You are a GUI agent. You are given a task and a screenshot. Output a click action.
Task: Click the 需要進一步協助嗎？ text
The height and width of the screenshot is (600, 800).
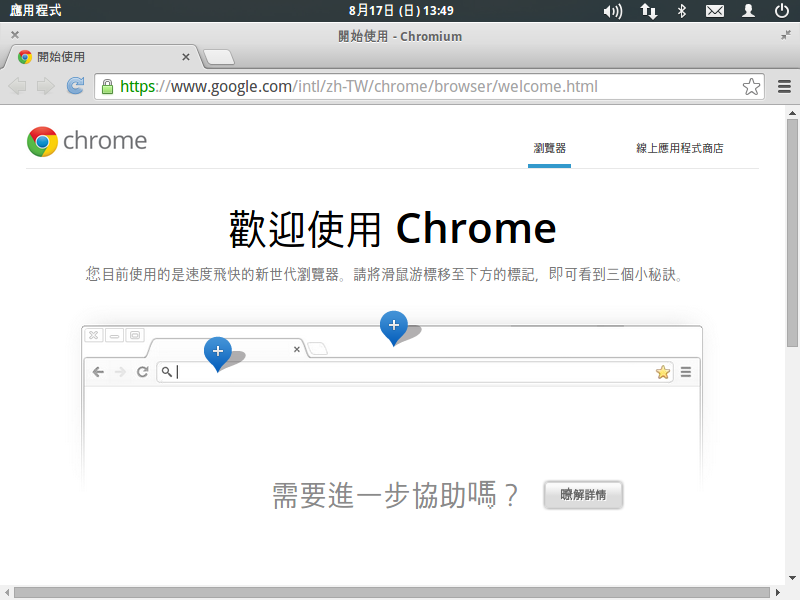pyautogui.click(x=395, y=495)
